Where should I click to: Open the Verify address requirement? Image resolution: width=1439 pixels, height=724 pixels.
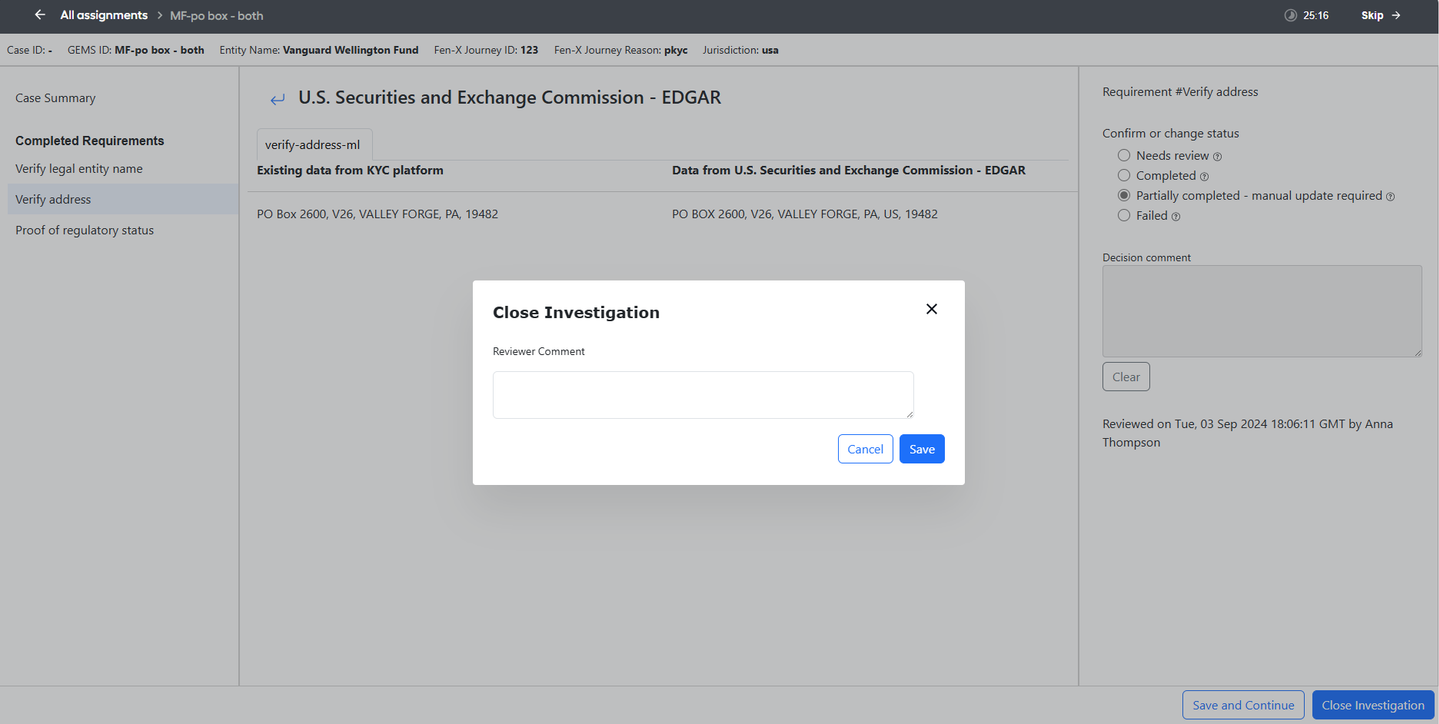(122, 199)
